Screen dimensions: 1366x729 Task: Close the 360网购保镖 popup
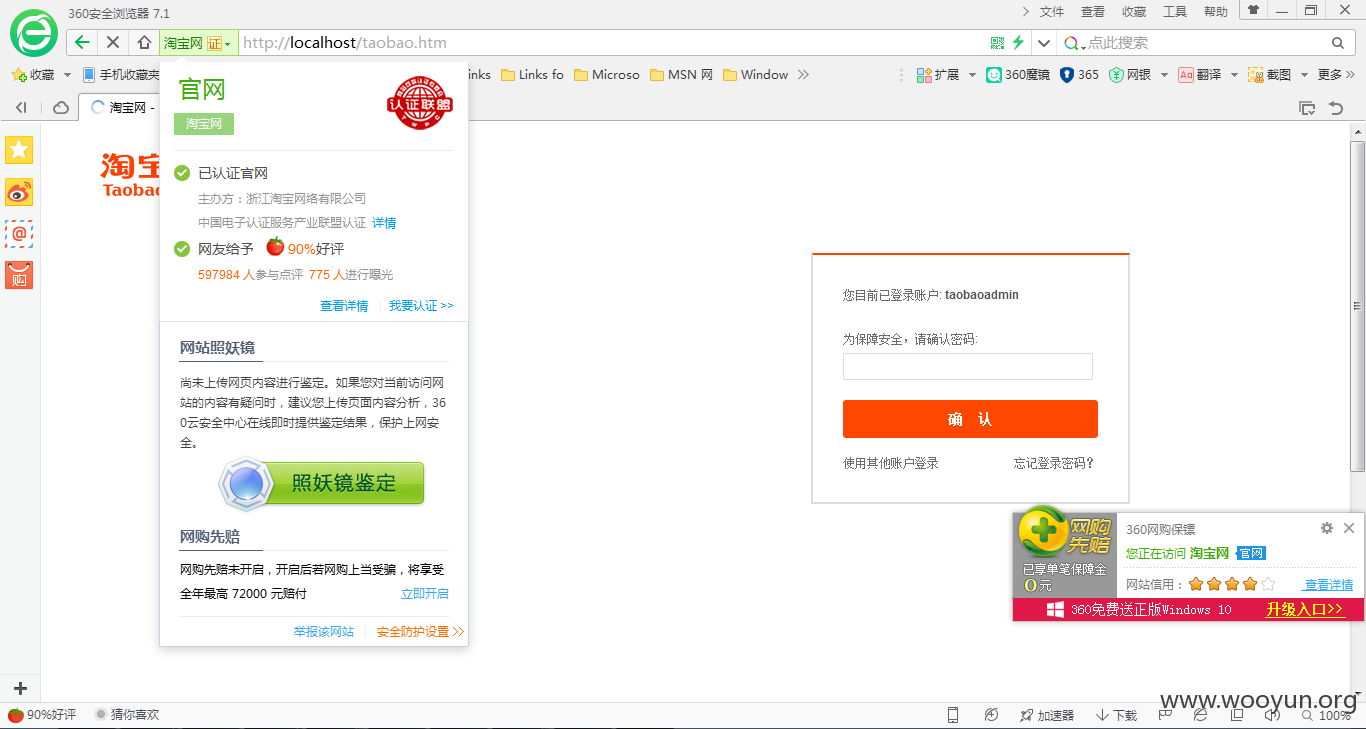coord(1349,528)
